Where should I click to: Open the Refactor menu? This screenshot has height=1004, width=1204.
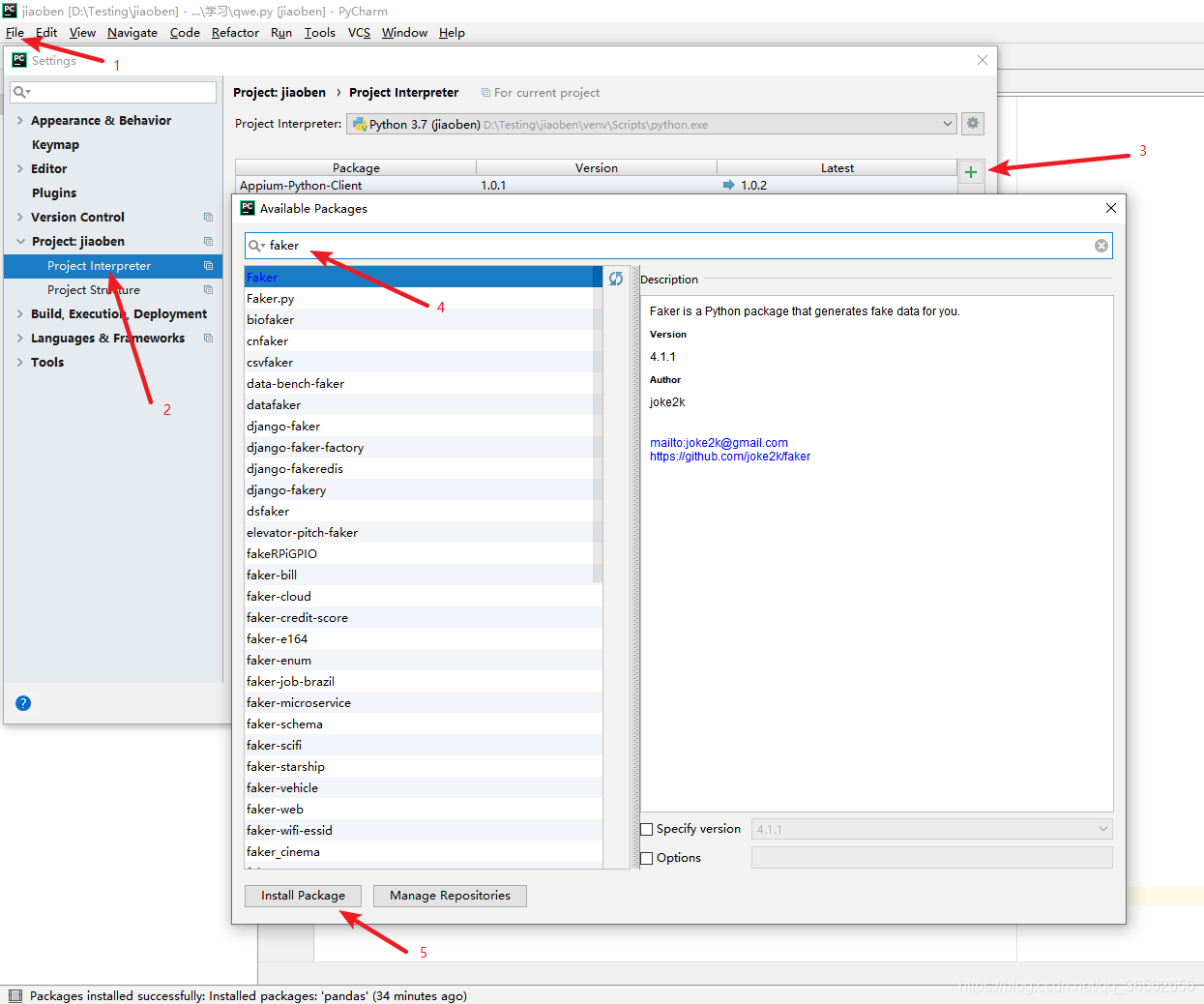pyautogui.click(x=235, y=33)
